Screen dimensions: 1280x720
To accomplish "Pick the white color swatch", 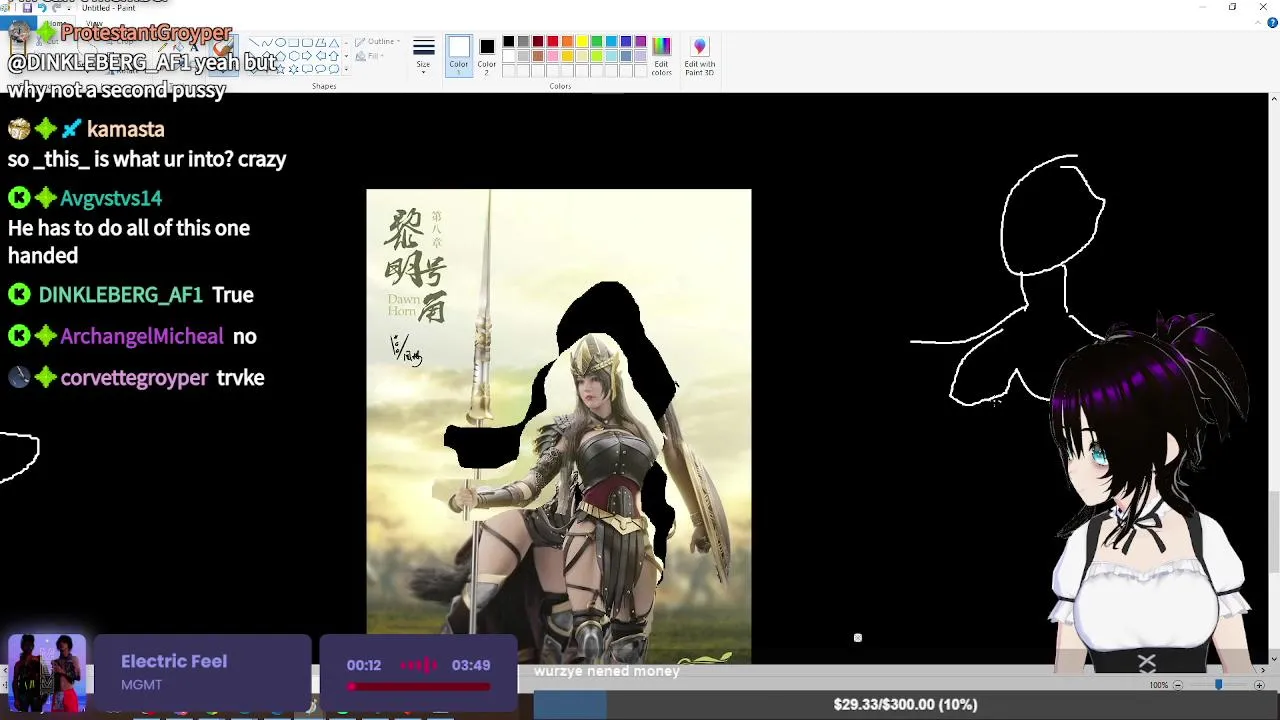I will click(509, 56).
